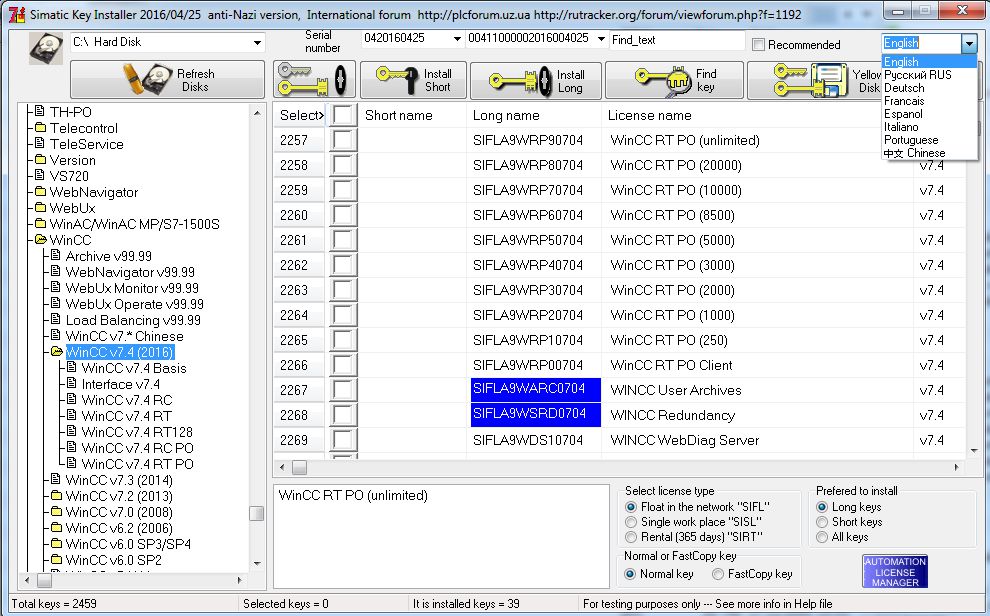The height and width of the screenshot is (616, 990).
Task: Open the C: Hard Disk drive dropdown
Action: 255,43
